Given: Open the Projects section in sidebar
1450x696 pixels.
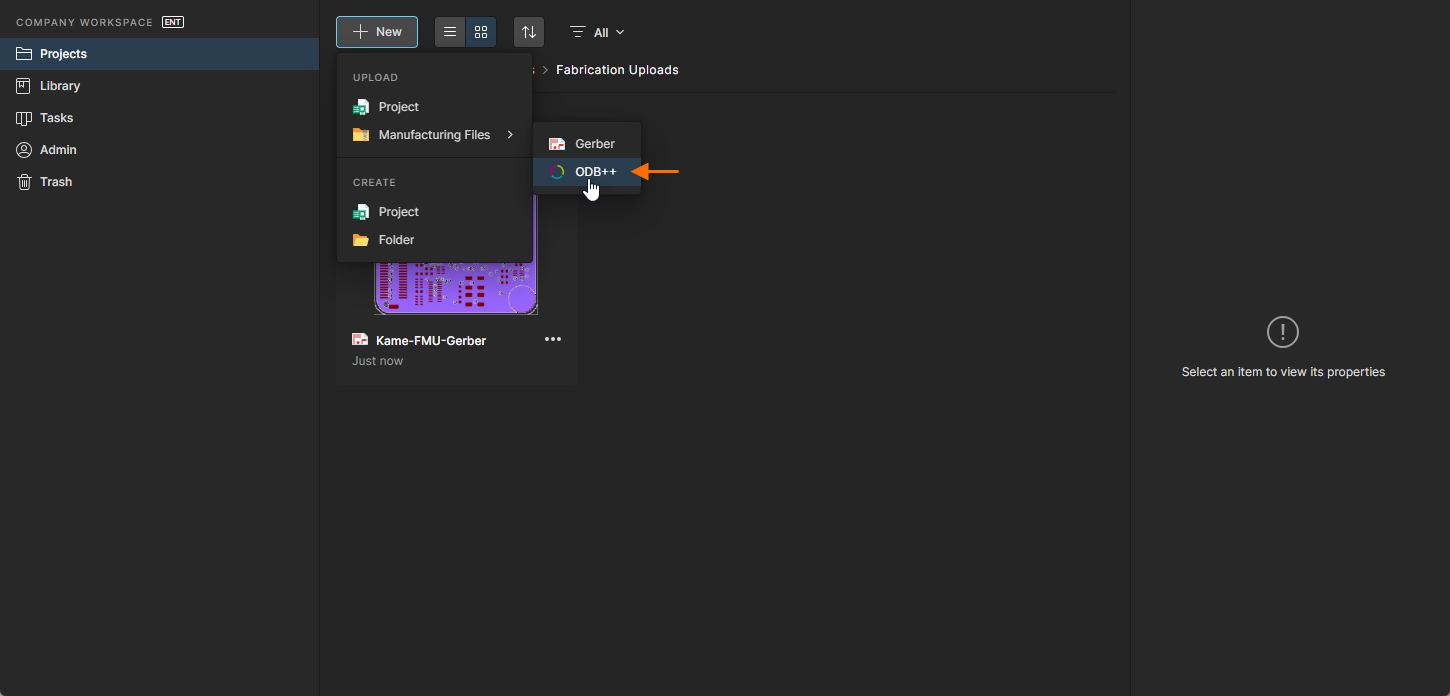Looking at the screenshot, I should coord(159,54).
